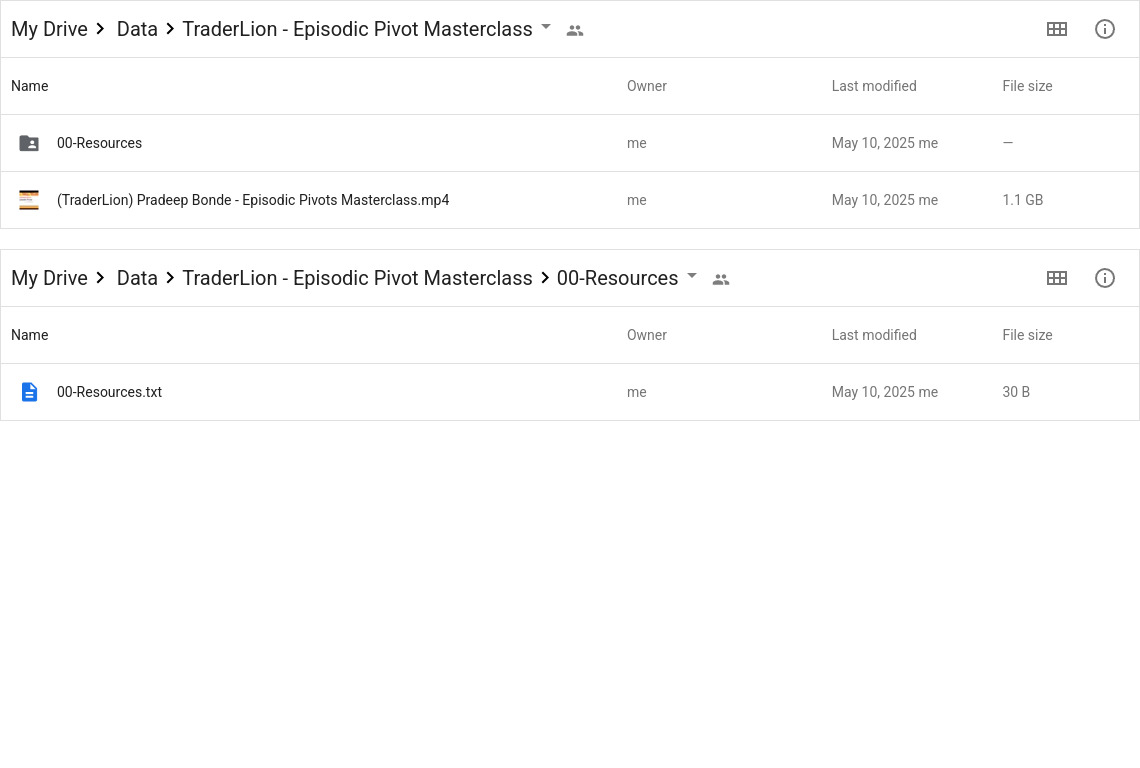Click the modified date of the 00-Resources.txt row
The height and width of the screenshot is (768, 1140).
click(x=885, y=392)
